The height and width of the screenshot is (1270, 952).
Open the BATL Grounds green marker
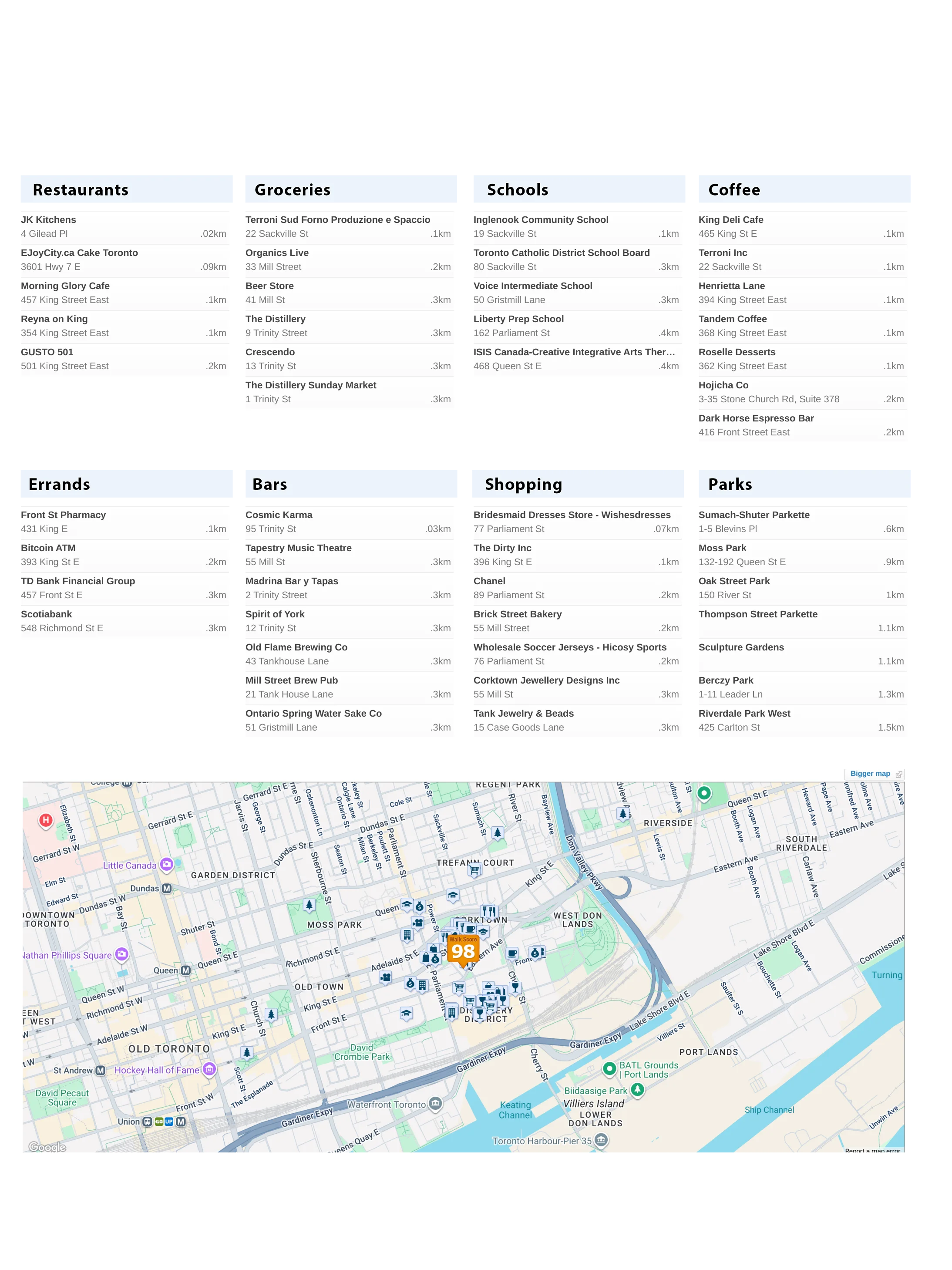pos(609,1068)
